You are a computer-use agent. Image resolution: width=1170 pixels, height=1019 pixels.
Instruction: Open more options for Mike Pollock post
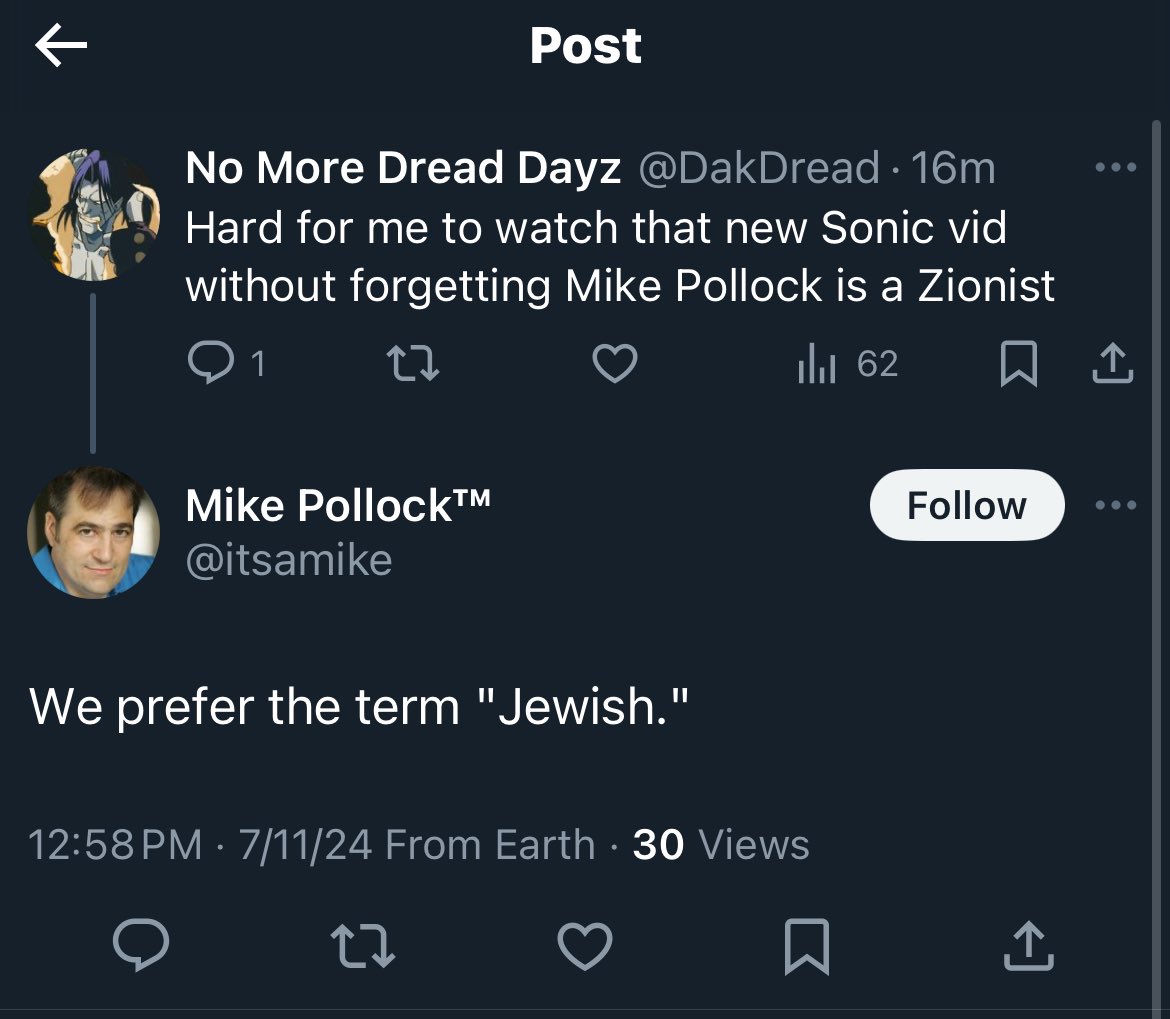(x=1115, y=505)
